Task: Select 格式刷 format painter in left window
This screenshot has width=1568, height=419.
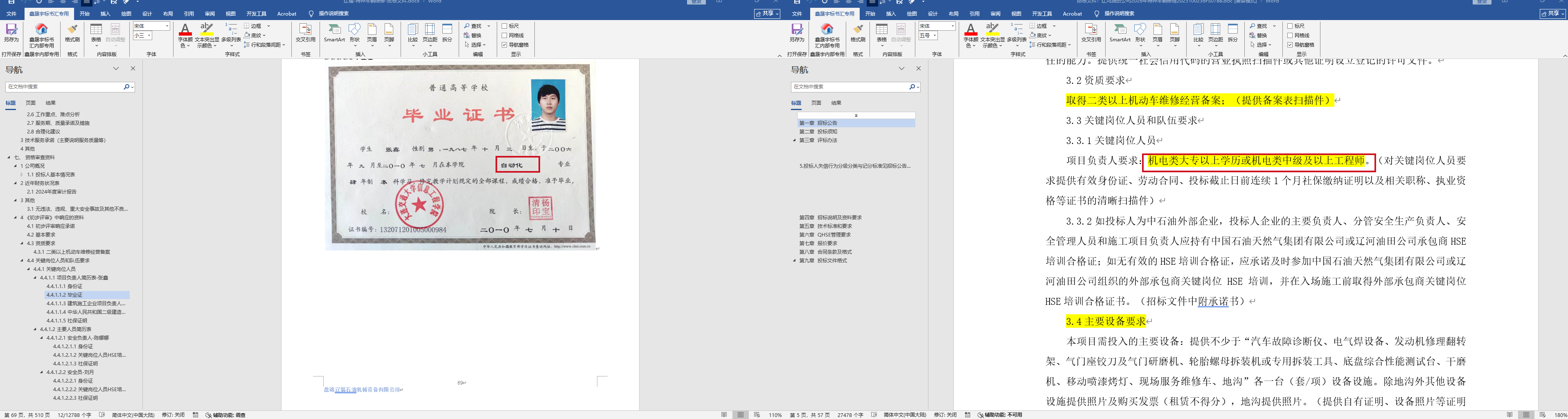Action: pyautogui.click(x=72, y=33)
